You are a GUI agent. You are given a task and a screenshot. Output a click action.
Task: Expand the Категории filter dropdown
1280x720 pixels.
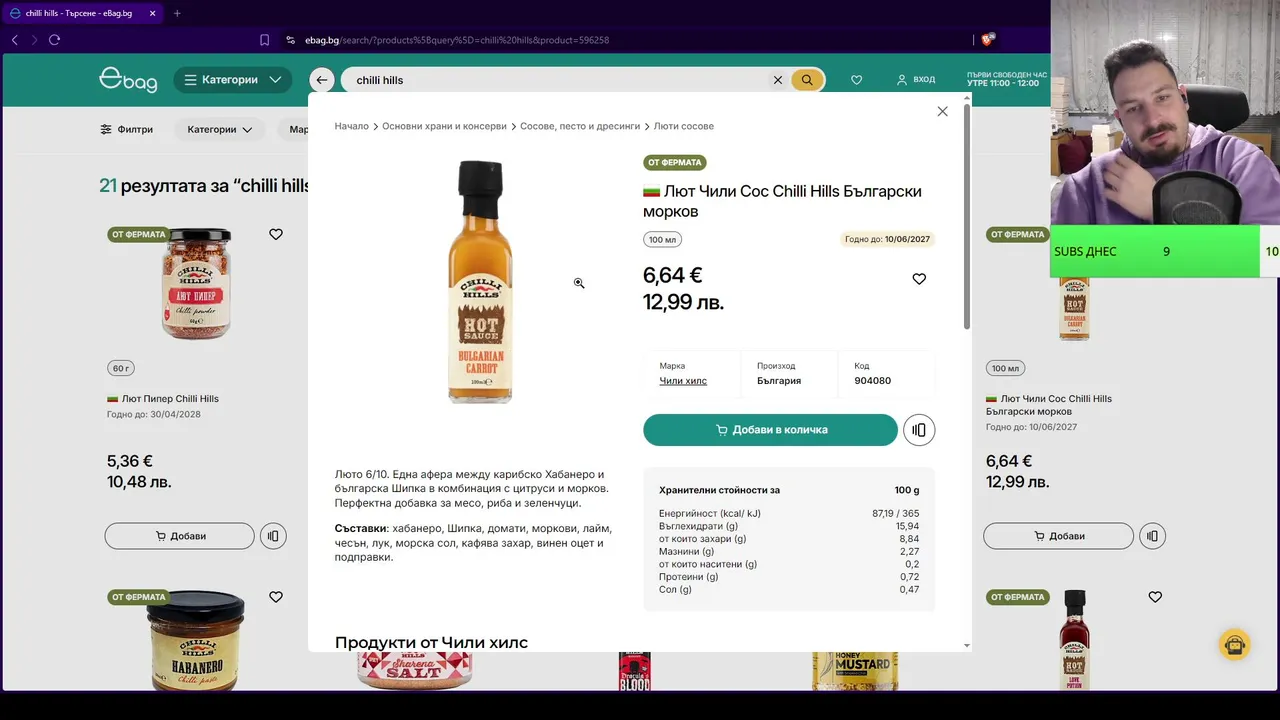(x=219, y=129)
